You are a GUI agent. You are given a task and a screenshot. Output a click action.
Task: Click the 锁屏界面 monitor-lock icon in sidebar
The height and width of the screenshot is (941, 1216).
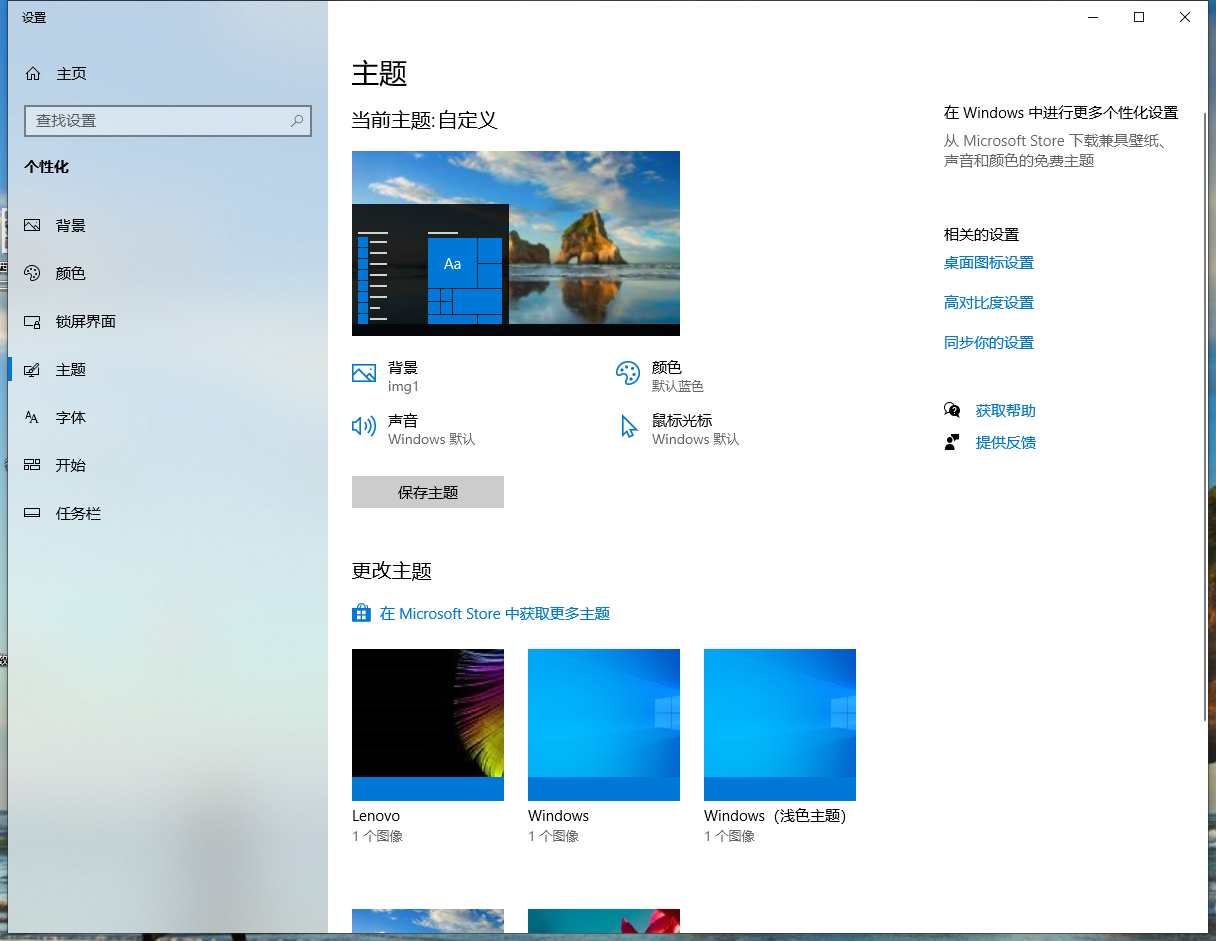point(33,322)
